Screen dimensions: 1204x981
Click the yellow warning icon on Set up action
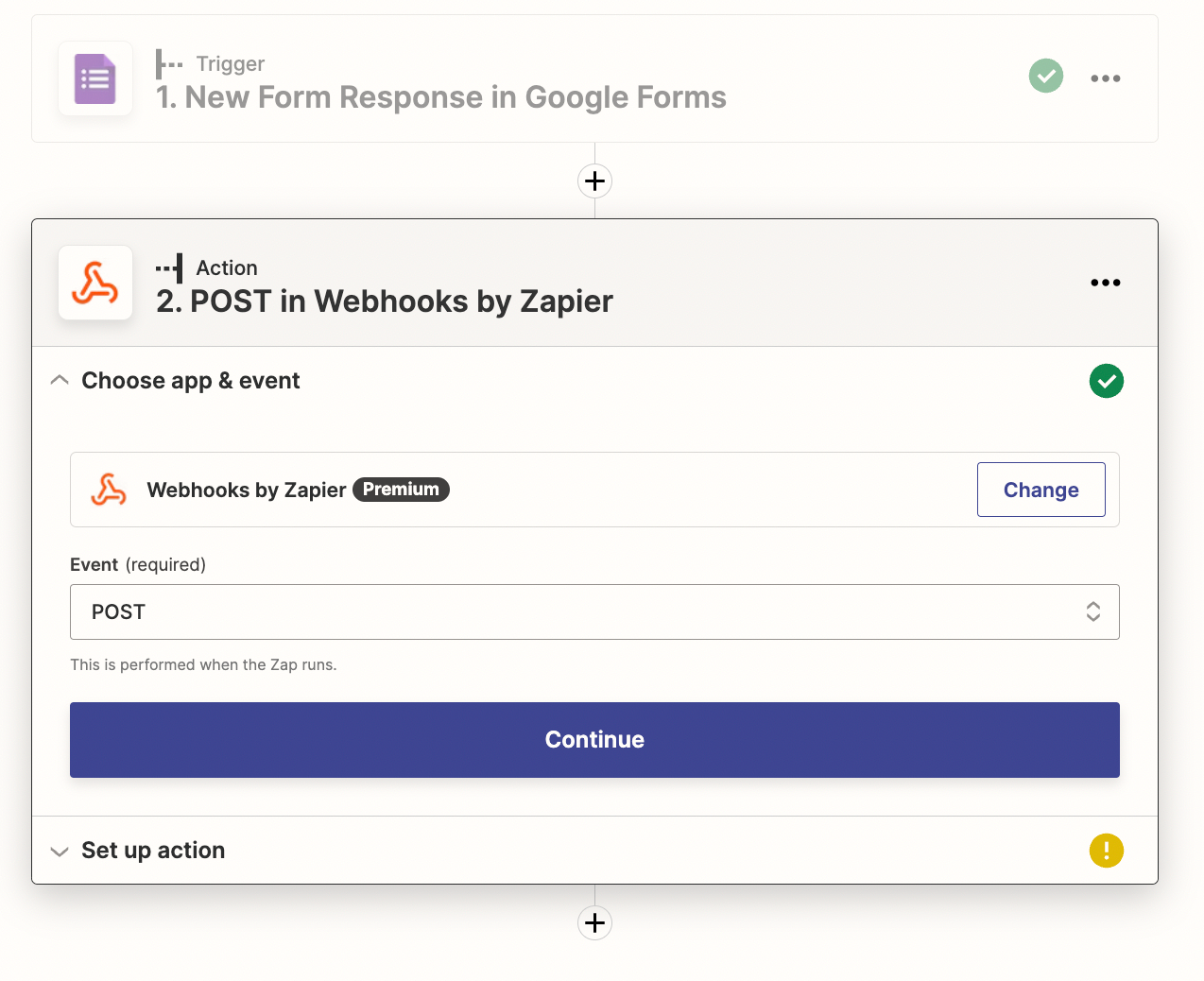(1106, 851)
